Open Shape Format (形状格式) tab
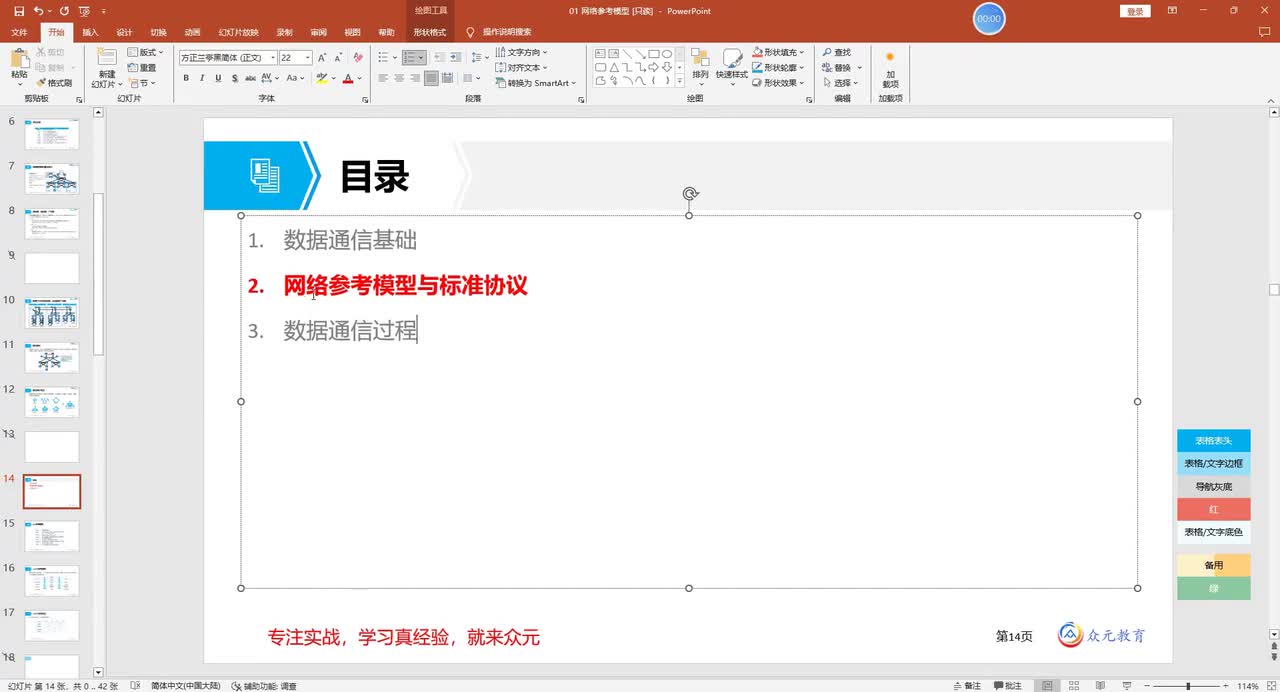 tap(430, 32)
